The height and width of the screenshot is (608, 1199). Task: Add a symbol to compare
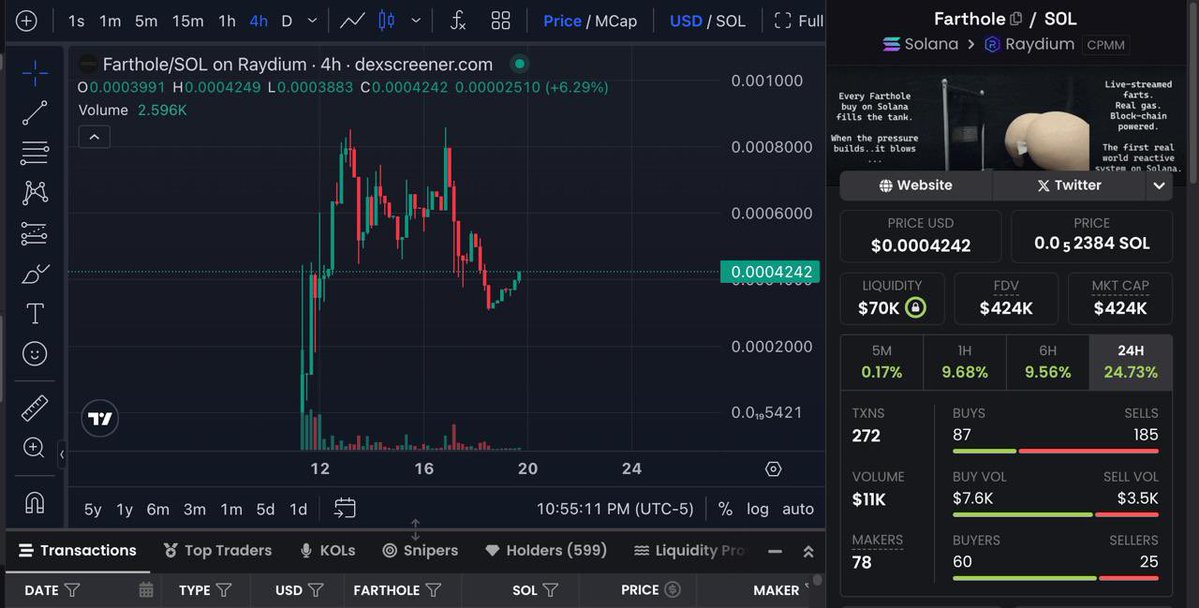[26, 21]
